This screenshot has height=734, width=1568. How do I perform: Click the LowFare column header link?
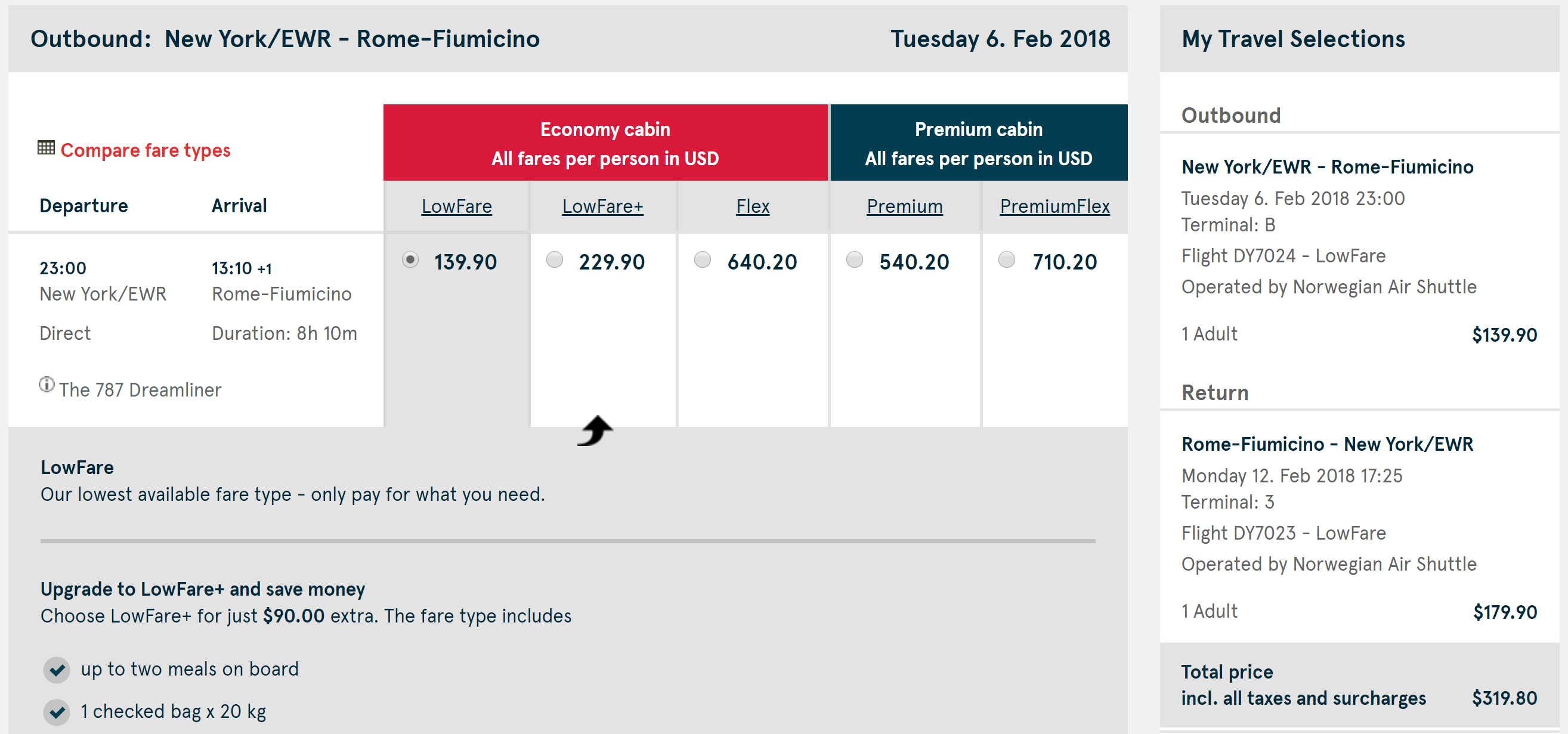pos(456,206)
